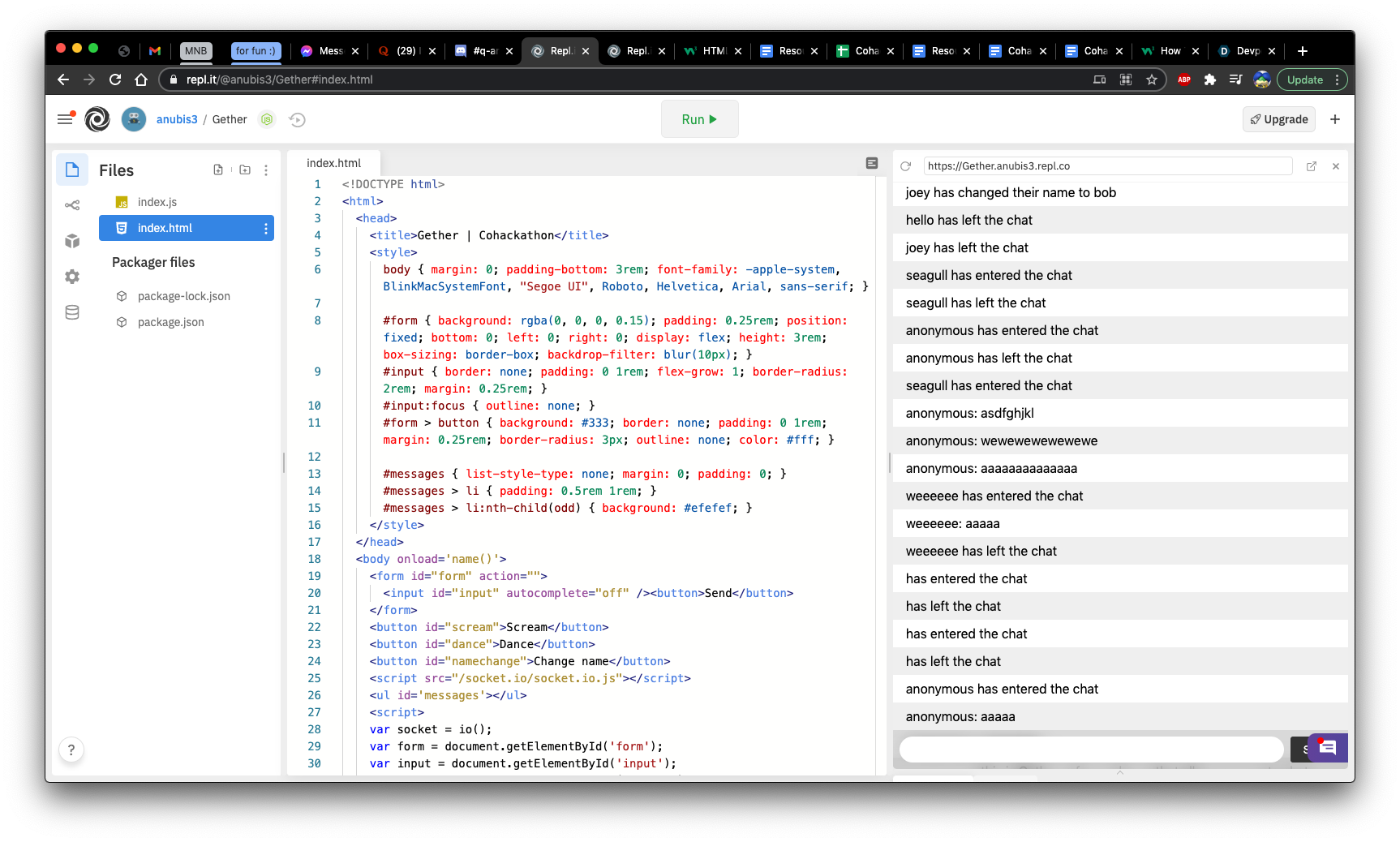Open the index.html file options menu
Screen dimensions: 1400x842
coord(266,229)
